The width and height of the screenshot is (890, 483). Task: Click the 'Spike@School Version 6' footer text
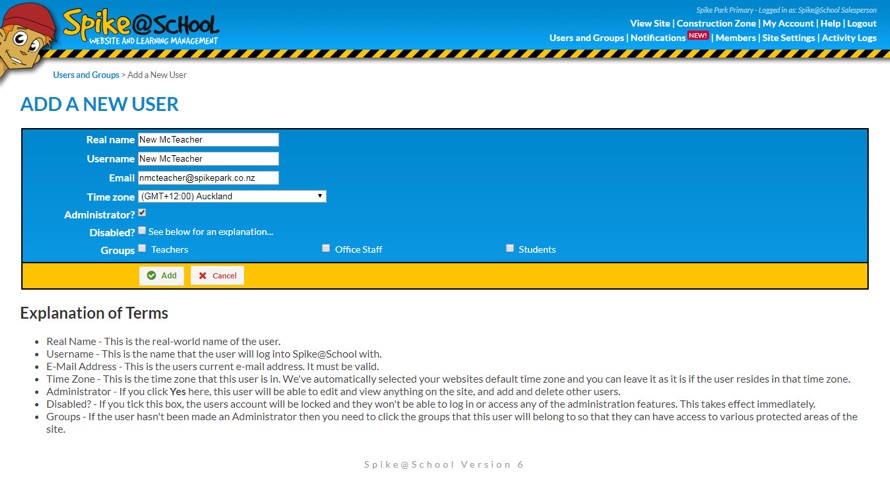pyautogui.click(x=444, y=464)
